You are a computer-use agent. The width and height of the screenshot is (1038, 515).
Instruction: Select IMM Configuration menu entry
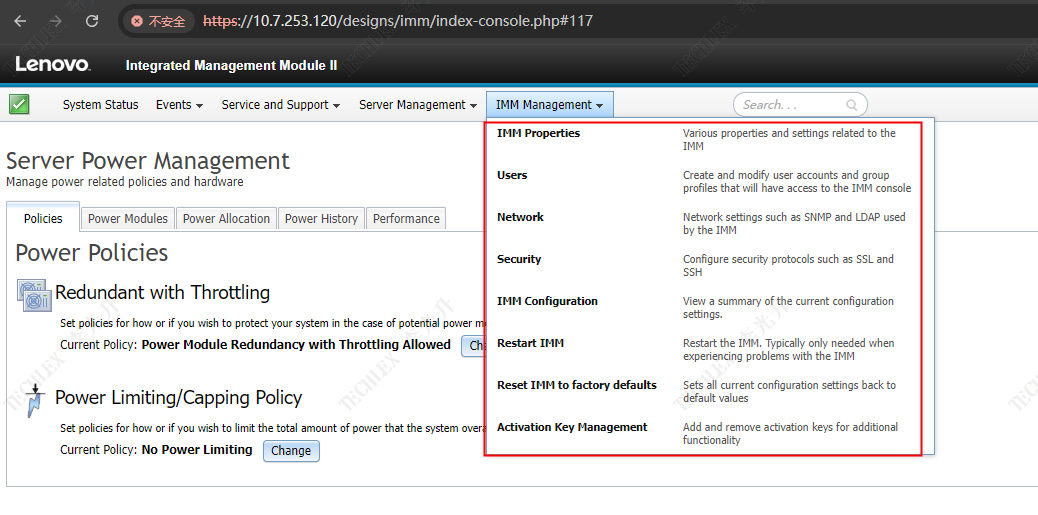pyautogui.click(x=547, y=301)
